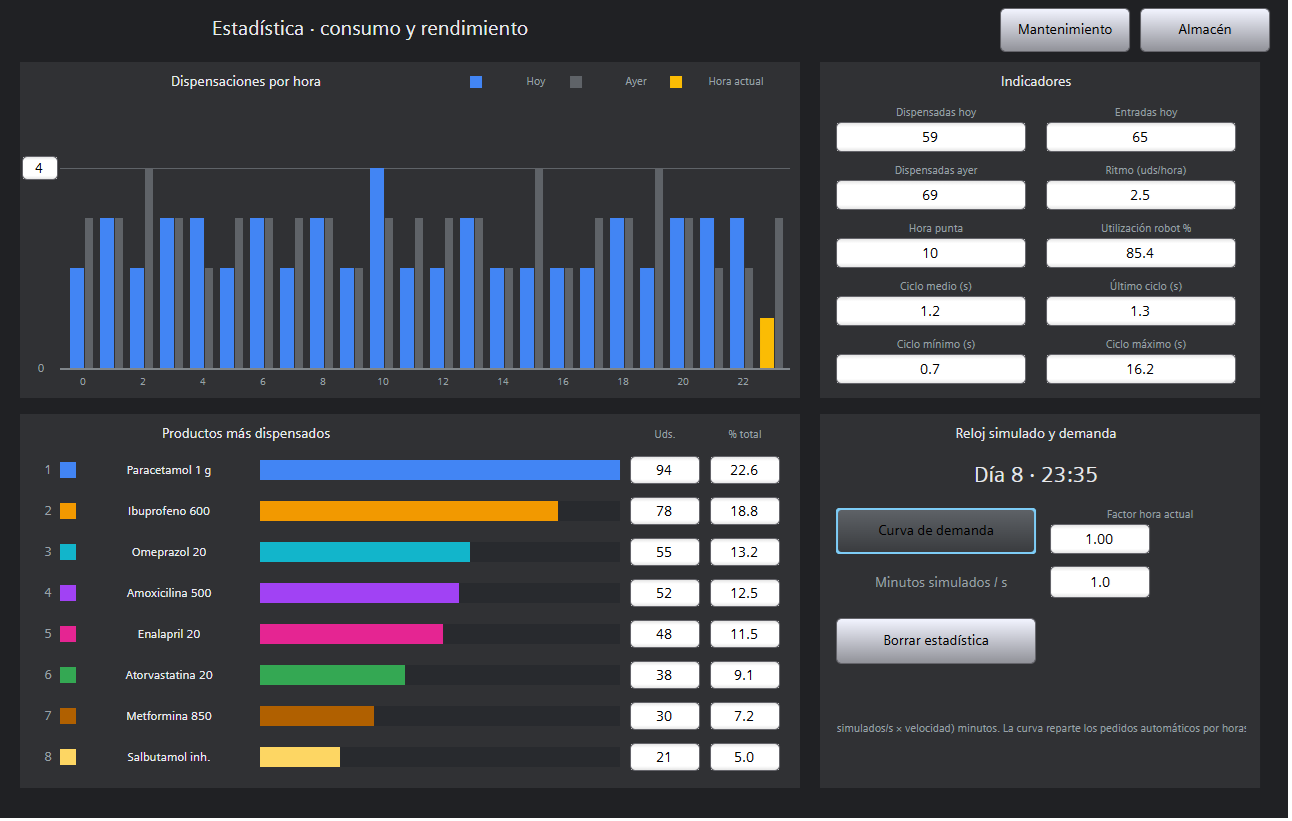Click the Metformina 850 brown swatch
This screenshot has width=1292, height=821.
click(x=68, y=716)
